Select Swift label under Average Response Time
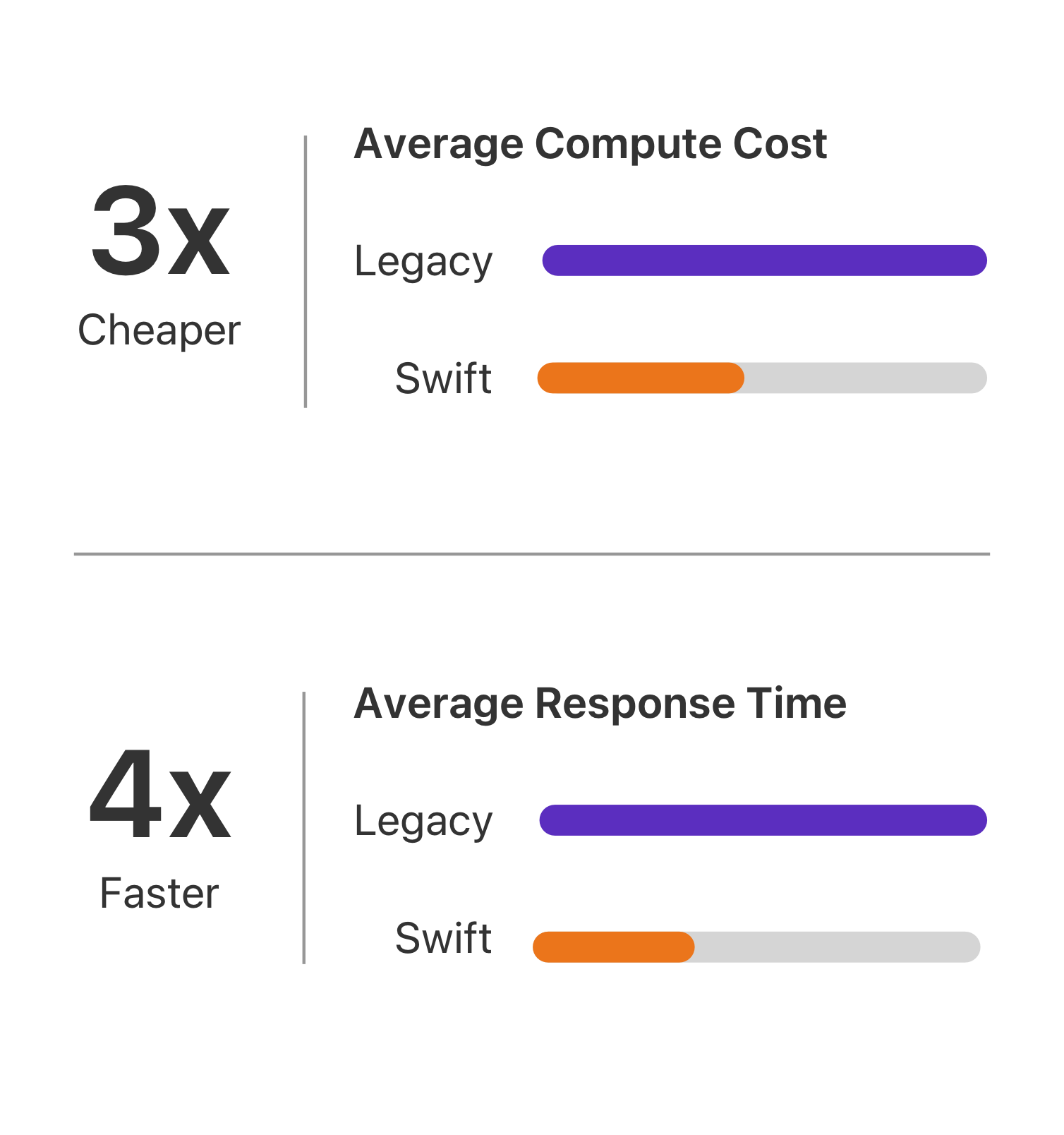The image size is (1064, 1135). pyautogui.click(x=443, y=938)
